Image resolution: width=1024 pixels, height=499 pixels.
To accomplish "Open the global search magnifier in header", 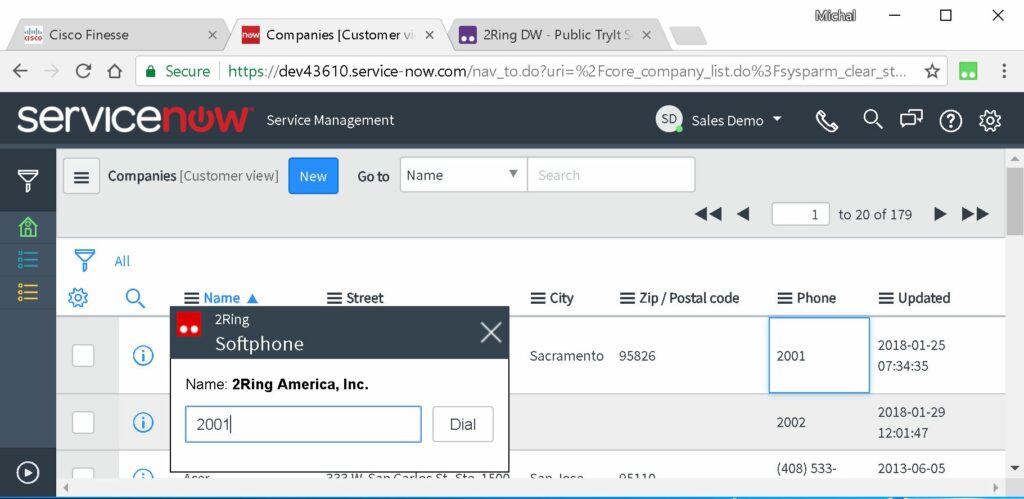I will tap(872, 120).
